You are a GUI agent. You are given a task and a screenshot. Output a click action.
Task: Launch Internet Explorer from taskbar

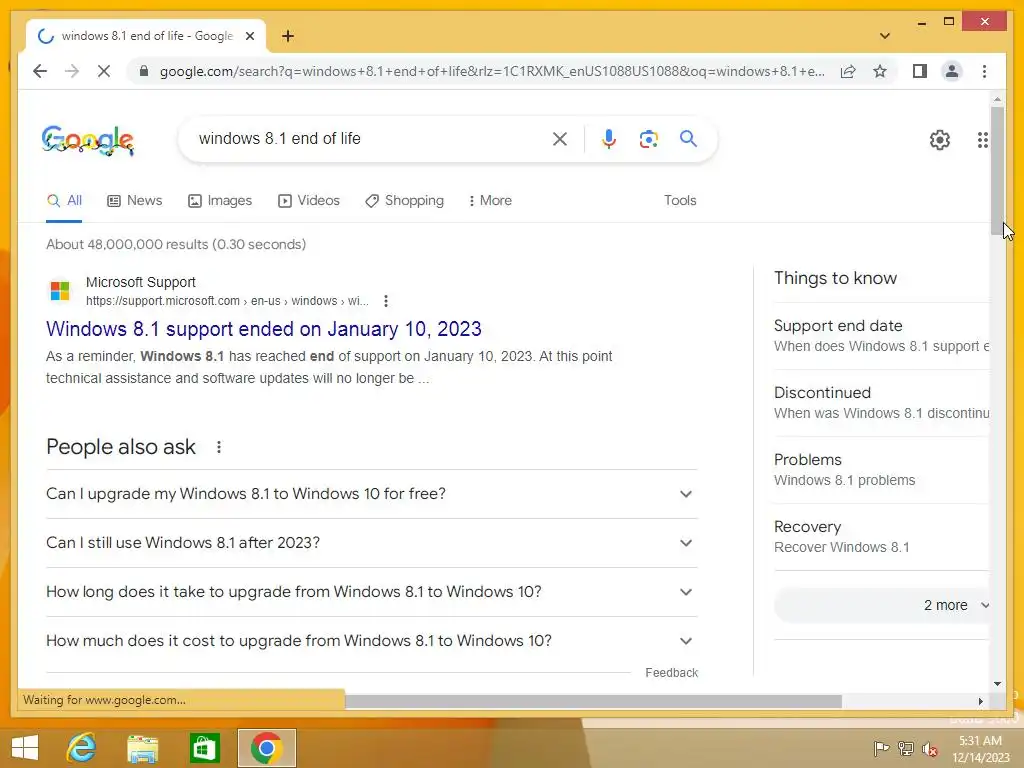pyautogui.click(x=82, y=748)
